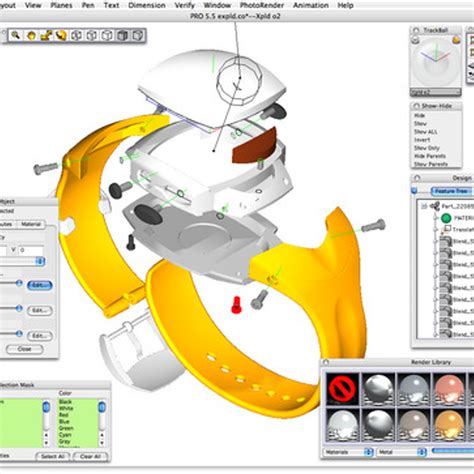
Task: Select Gray in the Color list
Action: coord(64,441)
